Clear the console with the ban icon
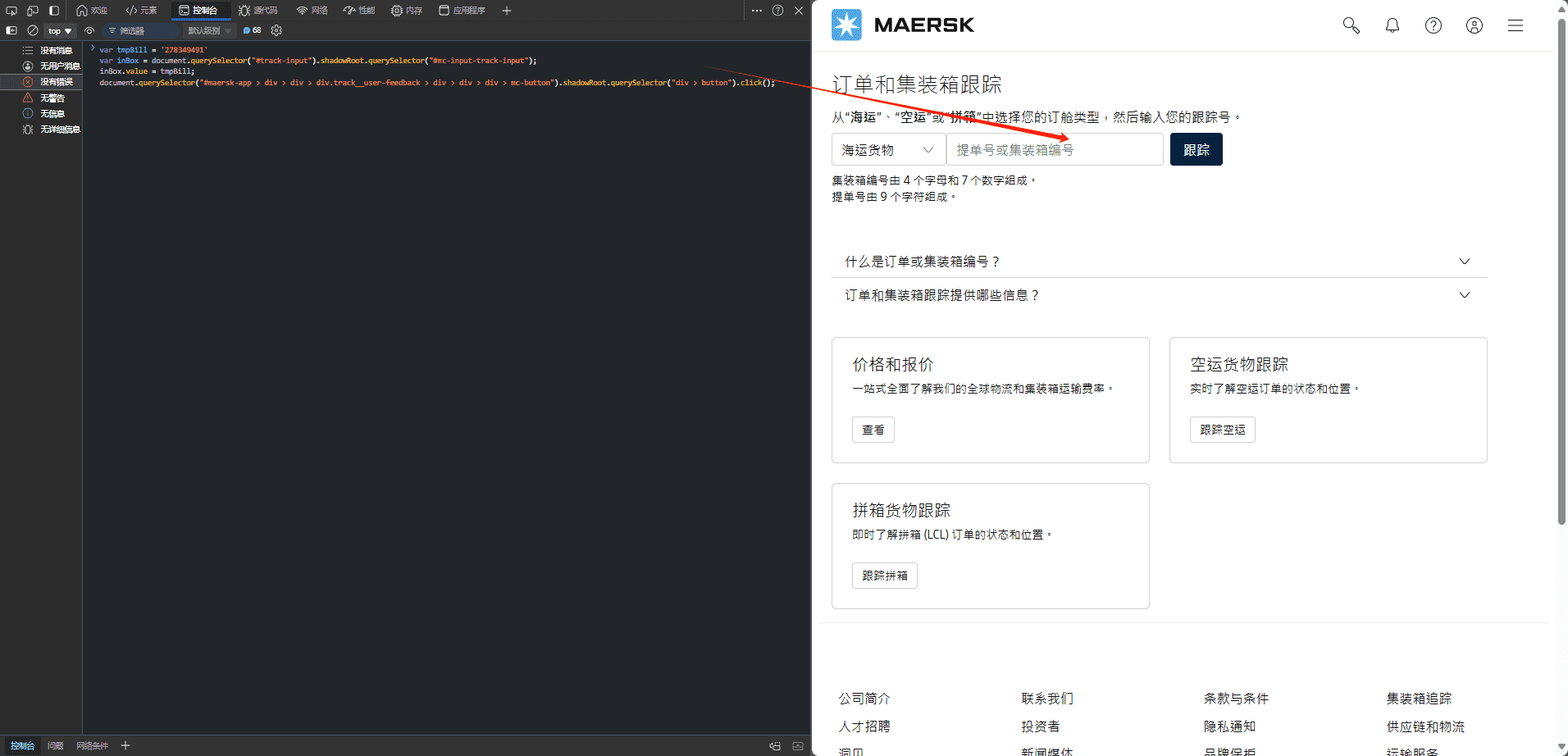The width and height of the screenshot is (1568, 756). click(33, 30)
